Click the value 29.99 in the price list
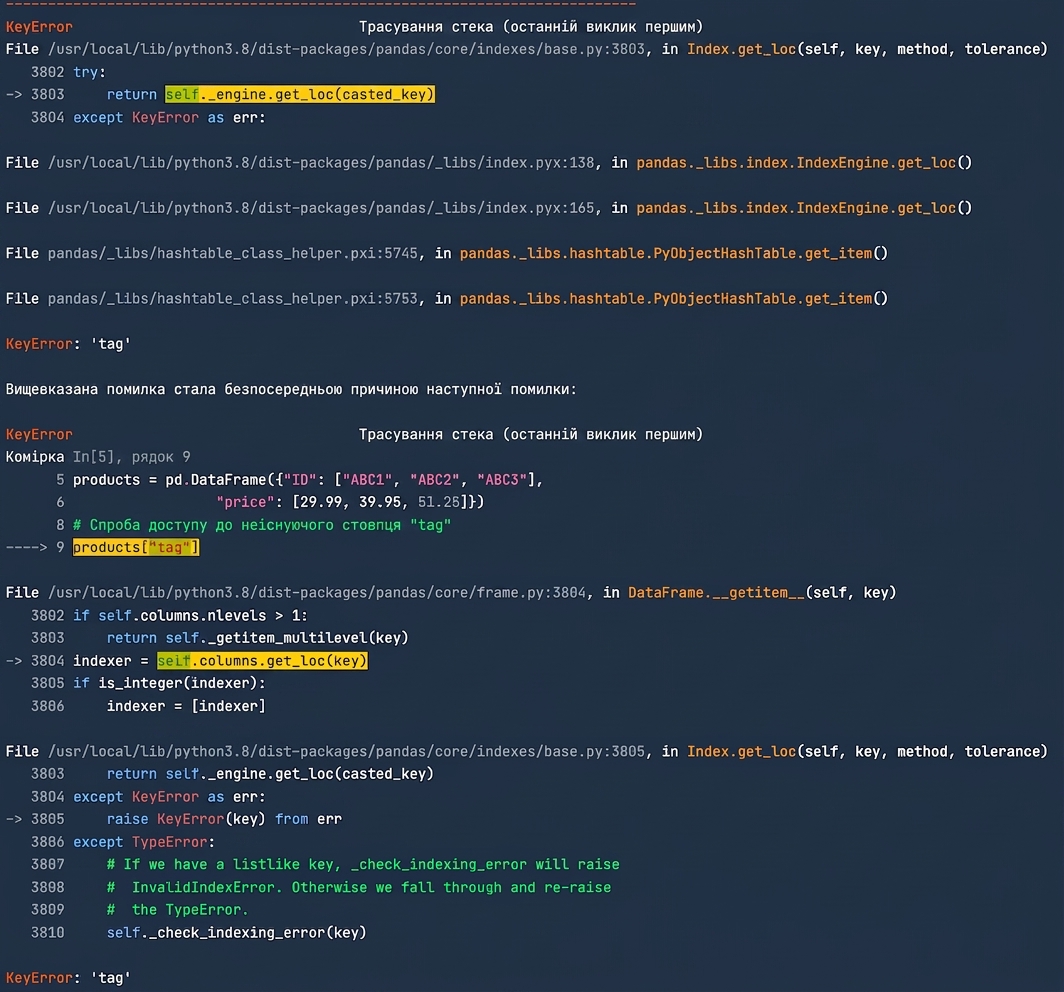Screen dimensions: 1064x992 pyautogui.click(x=321, y=502)
